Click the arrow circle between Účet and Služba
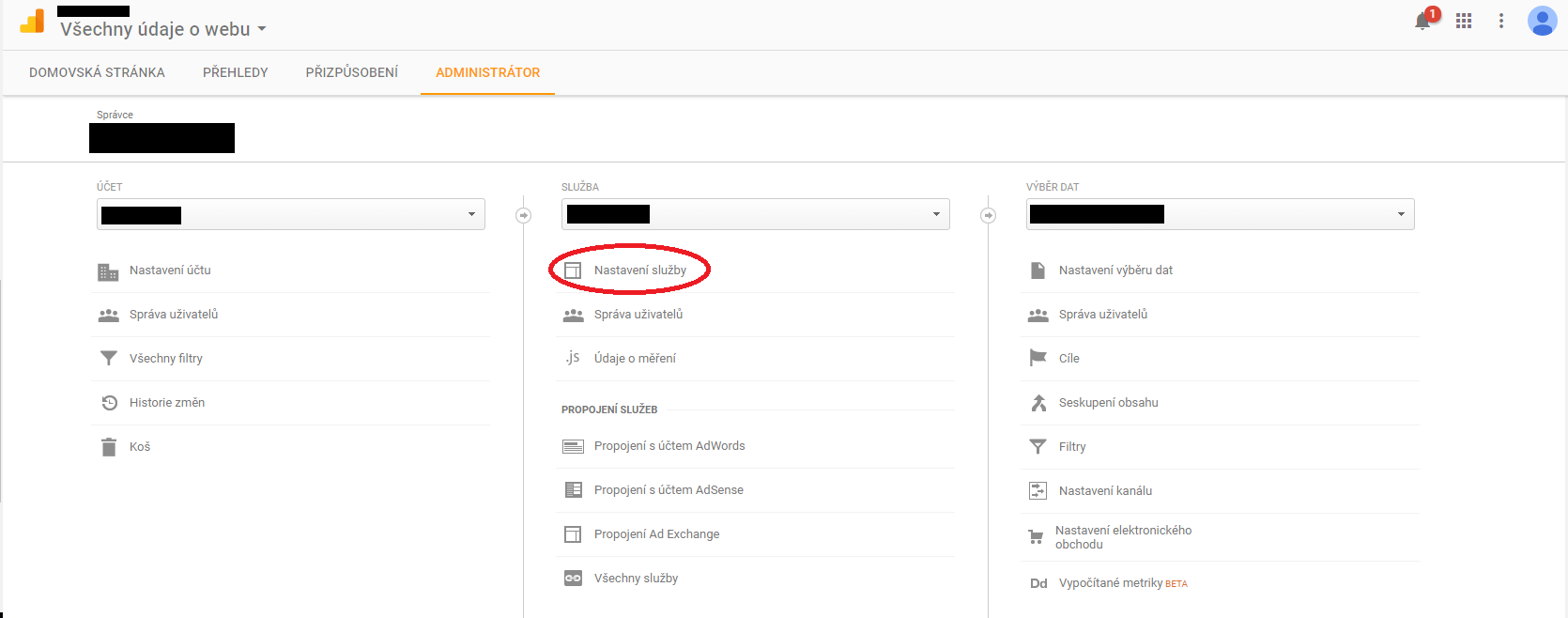Viewport: 1568px width, 618px height. (x=524, y=216)
